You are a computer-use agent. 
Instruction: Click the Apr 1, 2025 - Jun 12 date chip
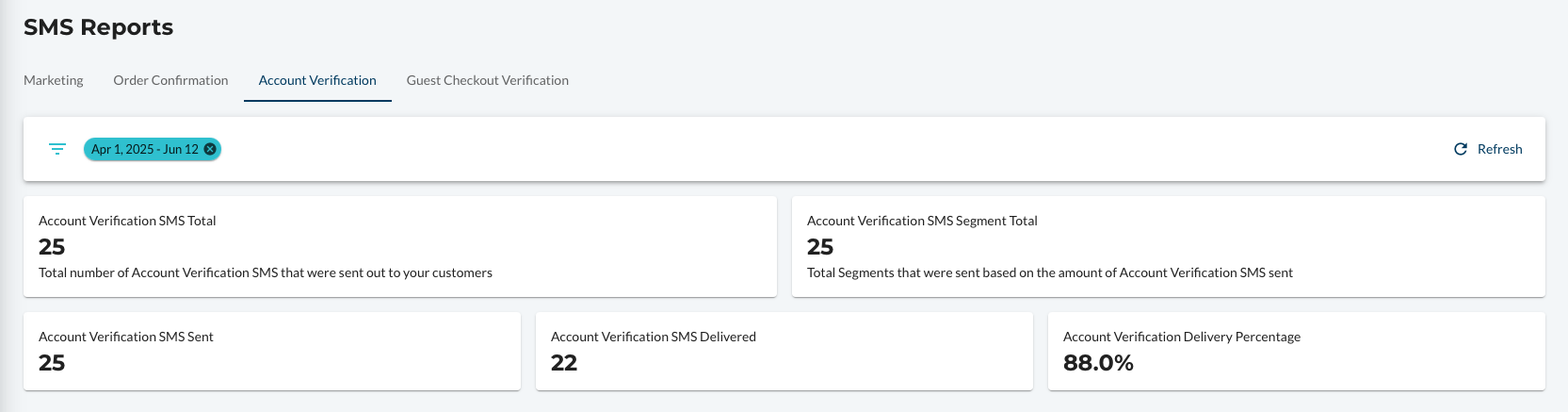[145, 149]
